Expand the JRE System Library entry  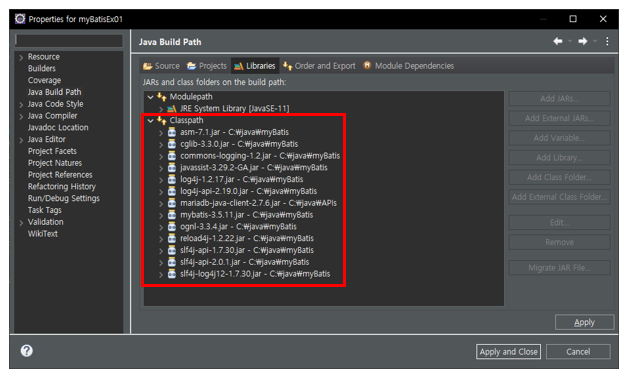coord(161,109)
